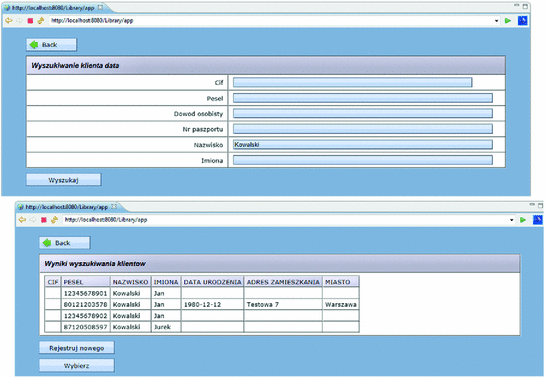Viewport: 545px width, 377px height.
Task: Open URL history dropdown in top browser
Action: 496,21
